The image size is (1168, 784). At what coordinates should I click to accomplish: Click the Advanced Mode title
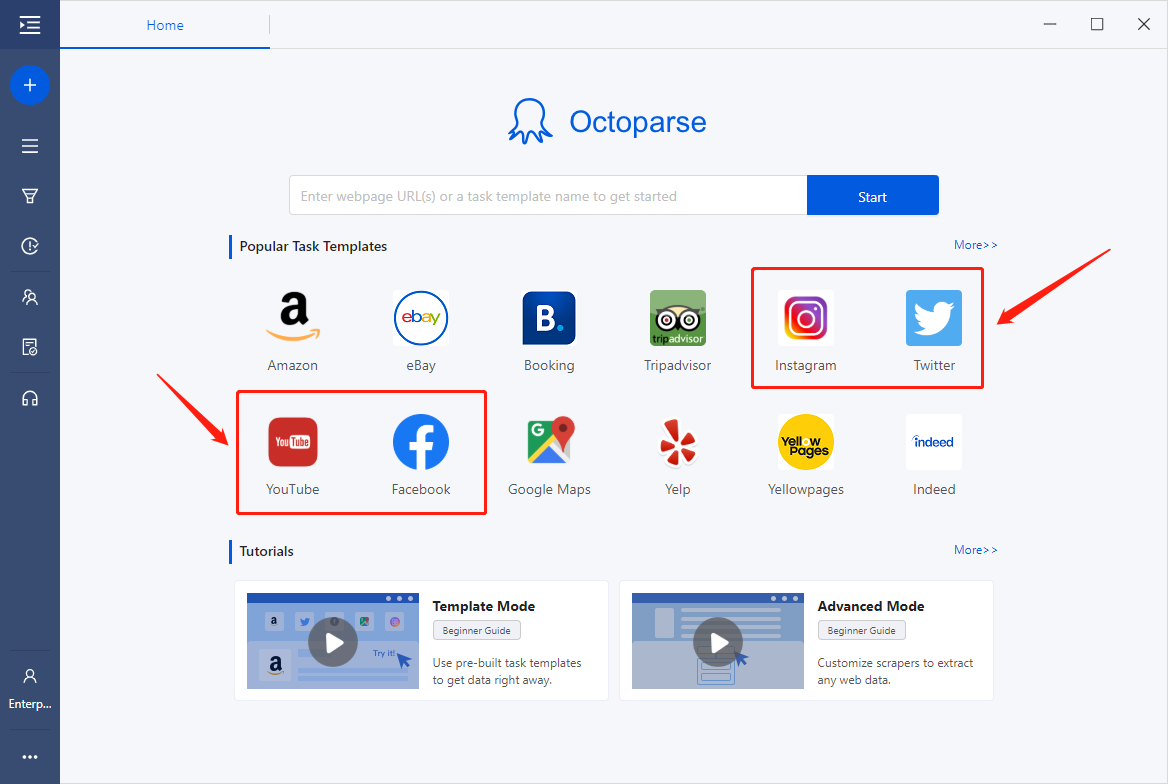coord(871,607)
